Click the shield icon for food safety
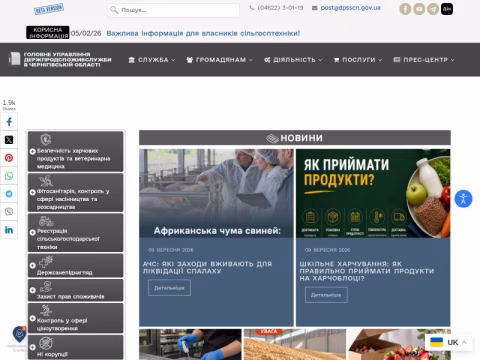The height and width of the screenshot is (360, 480). click(x=46, y=139)
